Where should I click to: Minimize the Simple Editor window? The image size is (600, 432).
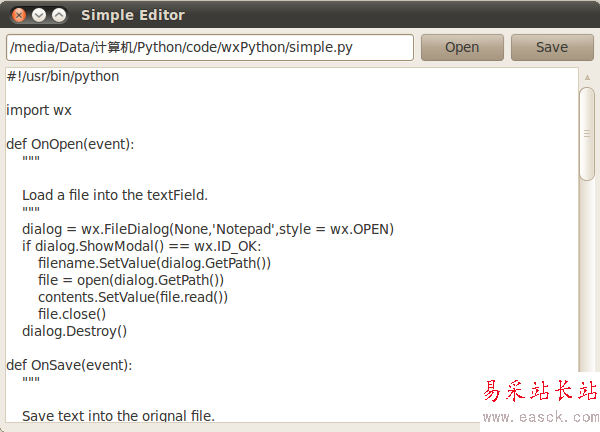click(x=38, y=15)
